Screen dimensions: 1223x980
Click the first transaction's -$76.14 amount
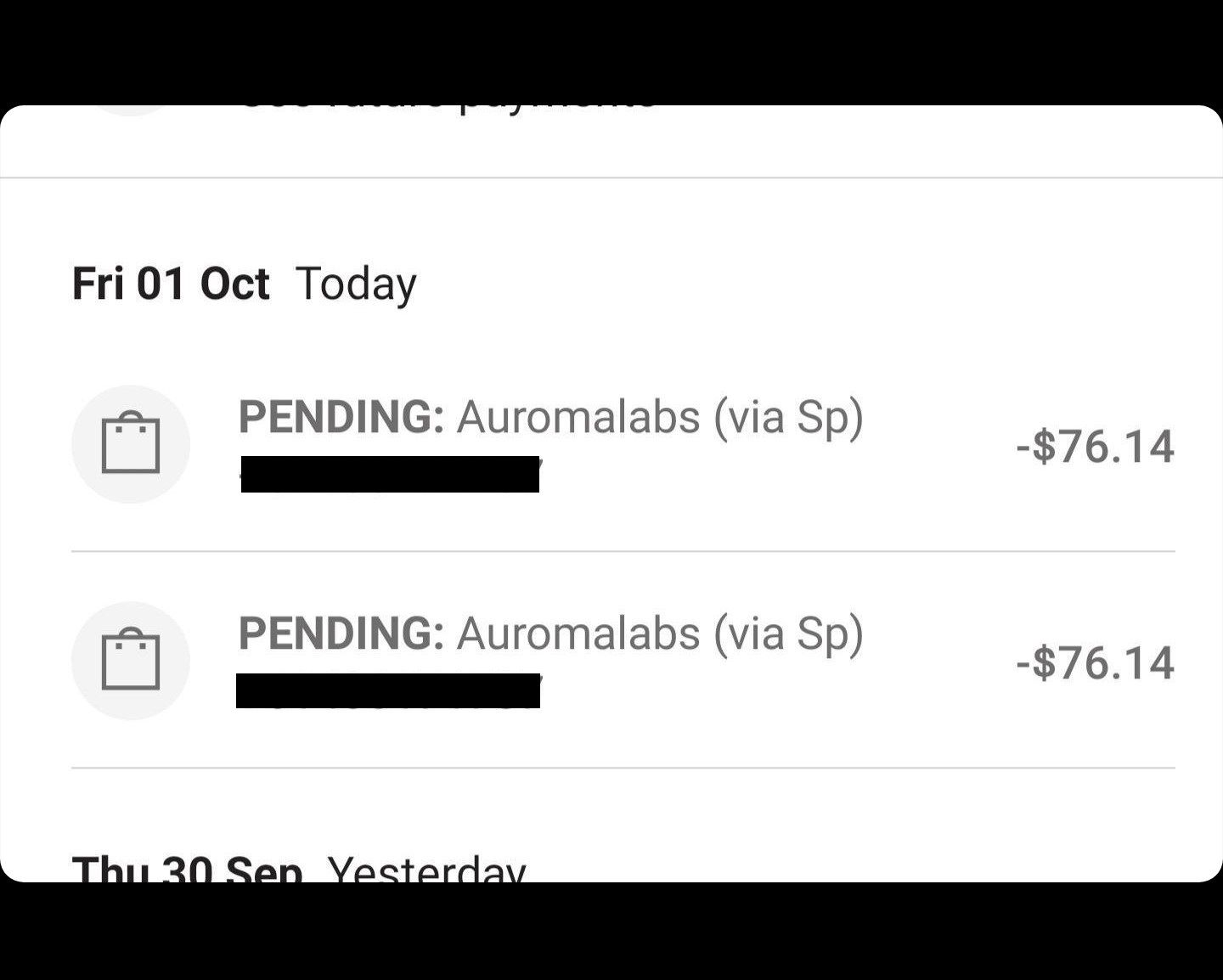[1095, 446]
